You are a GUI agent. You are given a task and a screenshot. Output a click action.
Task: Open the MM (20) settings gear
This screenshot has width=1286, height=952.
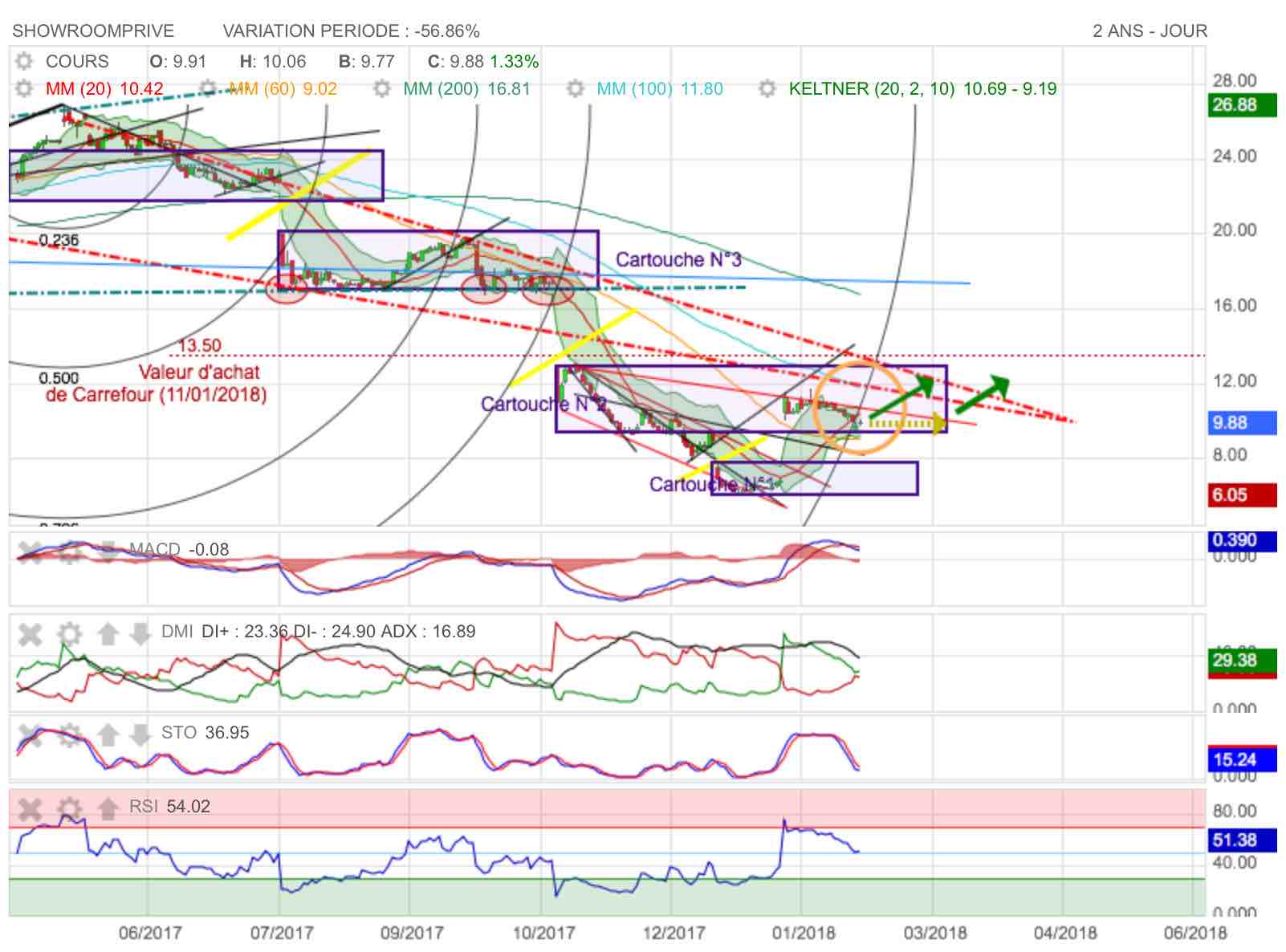pyautogui.click(x=24, y=88)
